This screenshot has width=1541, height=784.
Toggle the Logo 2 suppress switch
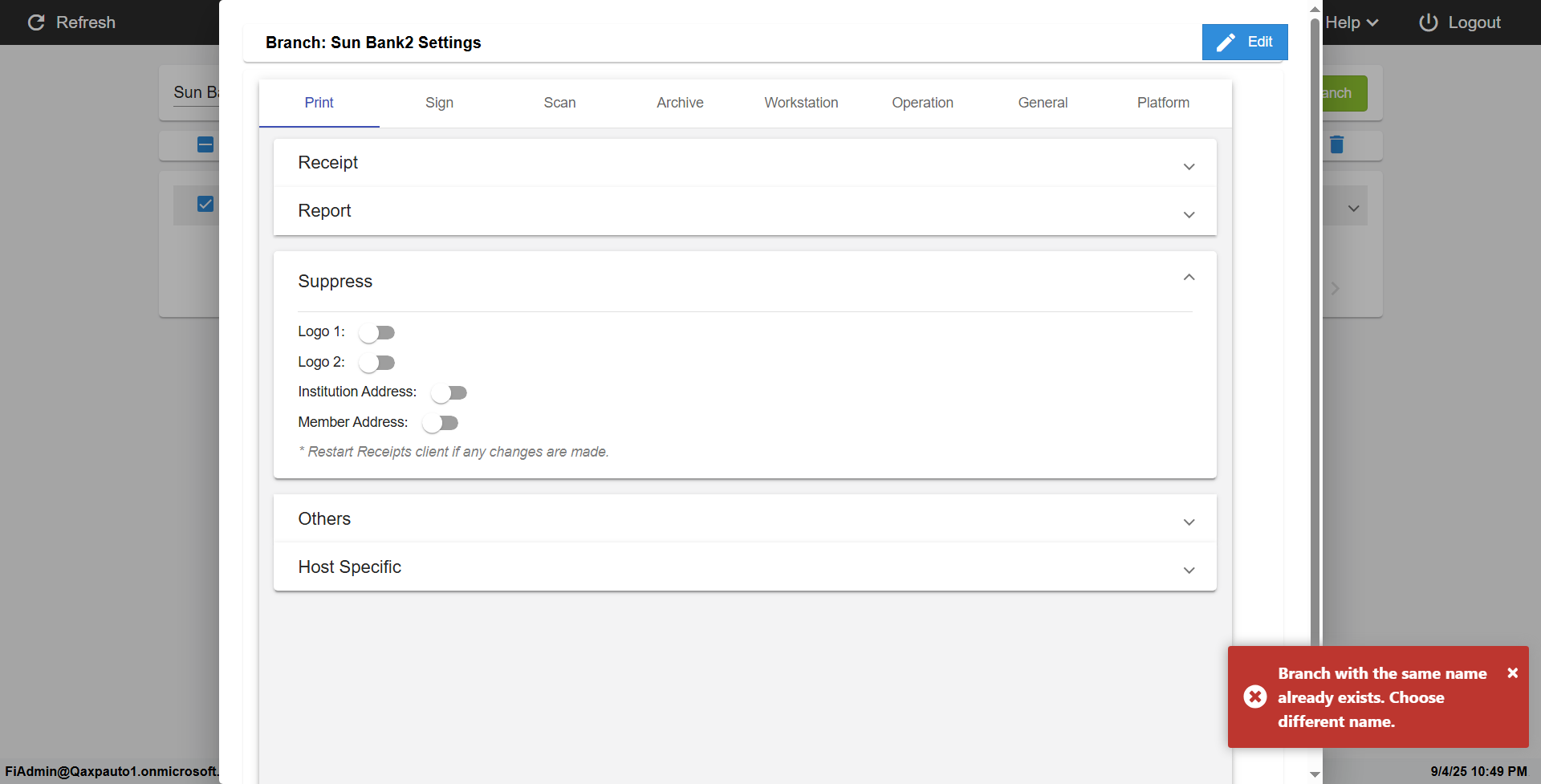coord(376,363)
